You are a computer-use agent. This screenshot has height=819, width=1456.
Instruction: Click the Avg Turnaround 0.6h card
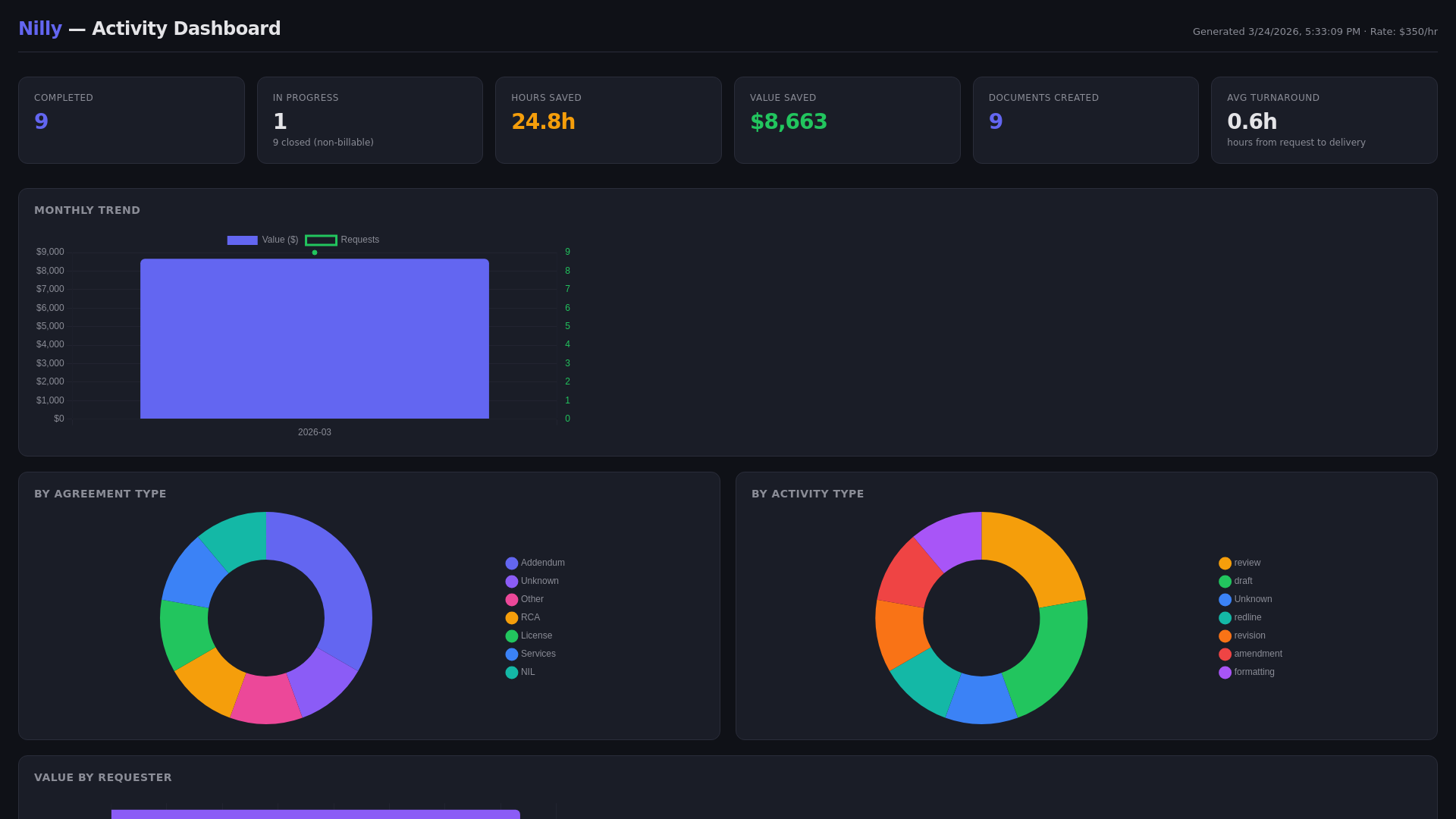pyautogui.click(x=1324, y=120)
